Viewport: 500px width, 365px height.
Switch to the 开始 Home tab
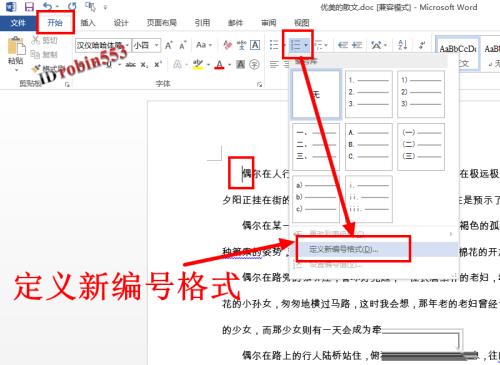(x=55, y=23)
